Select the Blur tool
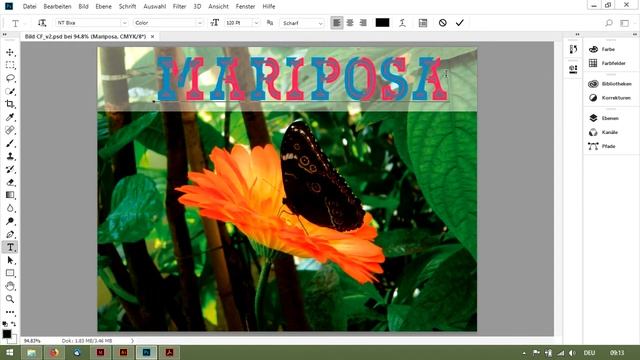Image resolution: width=640 pixels, height=360 pixels. click(10, 208)
